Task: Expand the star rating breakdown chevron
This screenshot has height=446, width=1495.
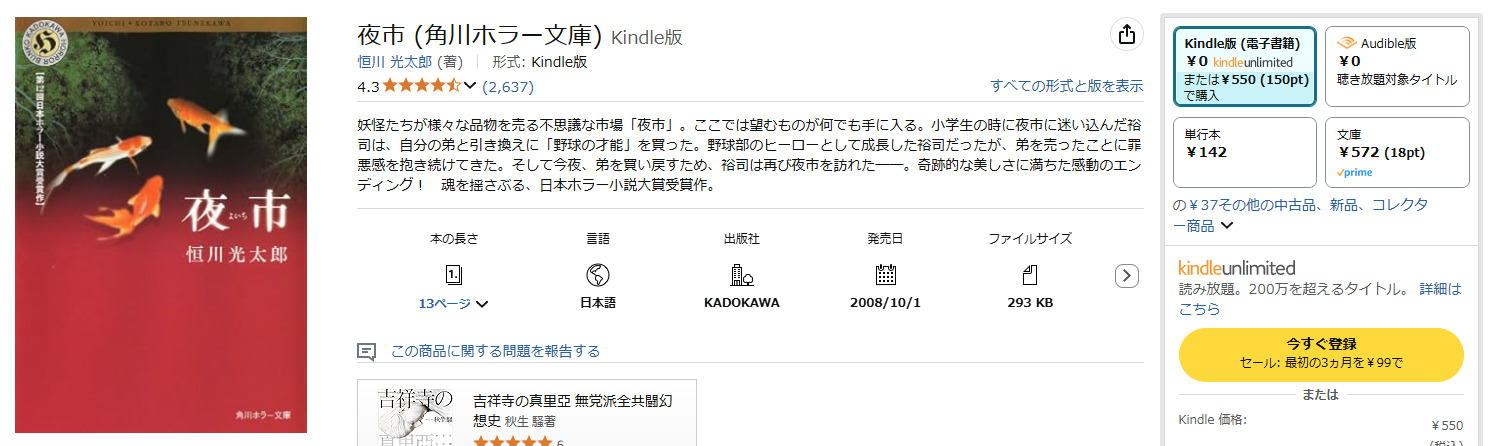Action: pos(470,86)
